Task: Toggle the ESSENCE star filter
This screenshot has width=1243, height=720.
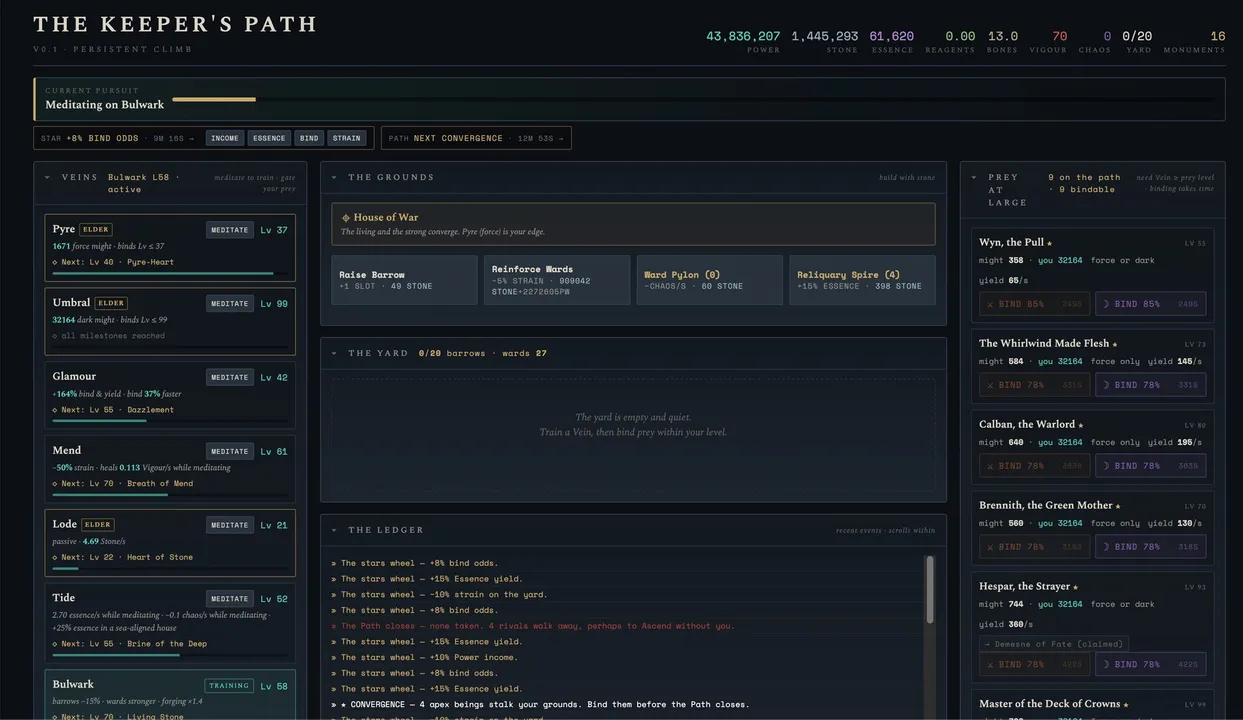Action: pyautogui.click(x=269, y=138)
